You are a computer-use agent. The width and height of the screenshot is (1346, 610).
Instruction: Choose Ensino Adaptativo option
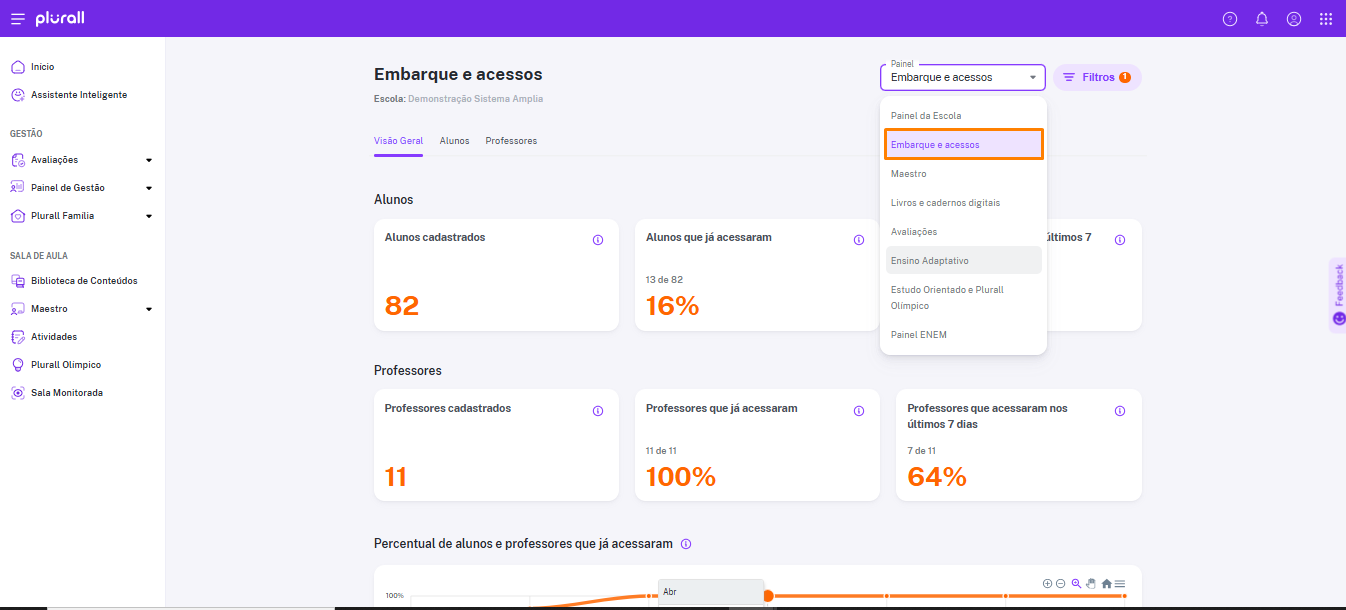pos(963,261)
